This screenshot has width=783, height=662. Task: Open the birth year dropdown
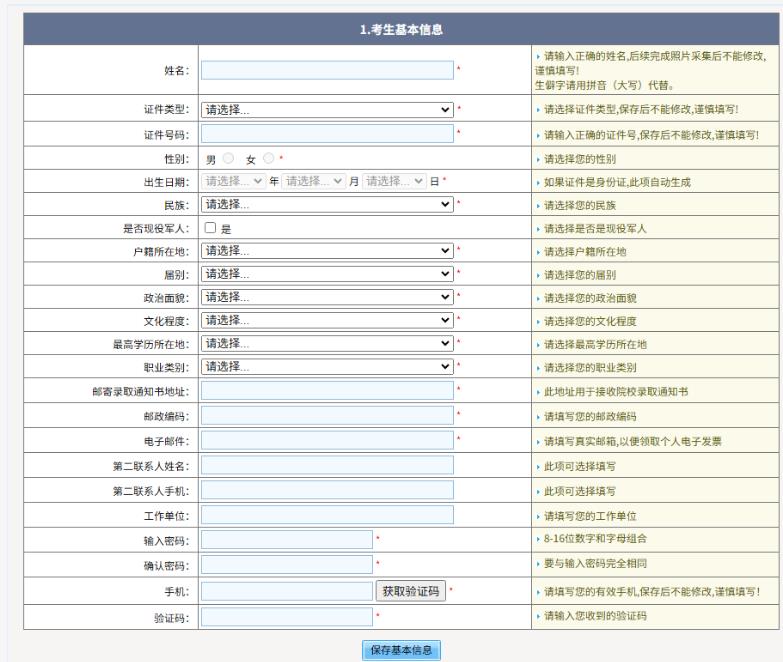point(234,181)
